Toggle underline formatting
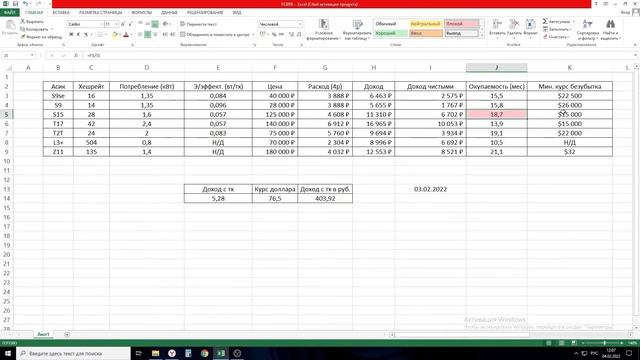640x360 pixels. [86, 35]
